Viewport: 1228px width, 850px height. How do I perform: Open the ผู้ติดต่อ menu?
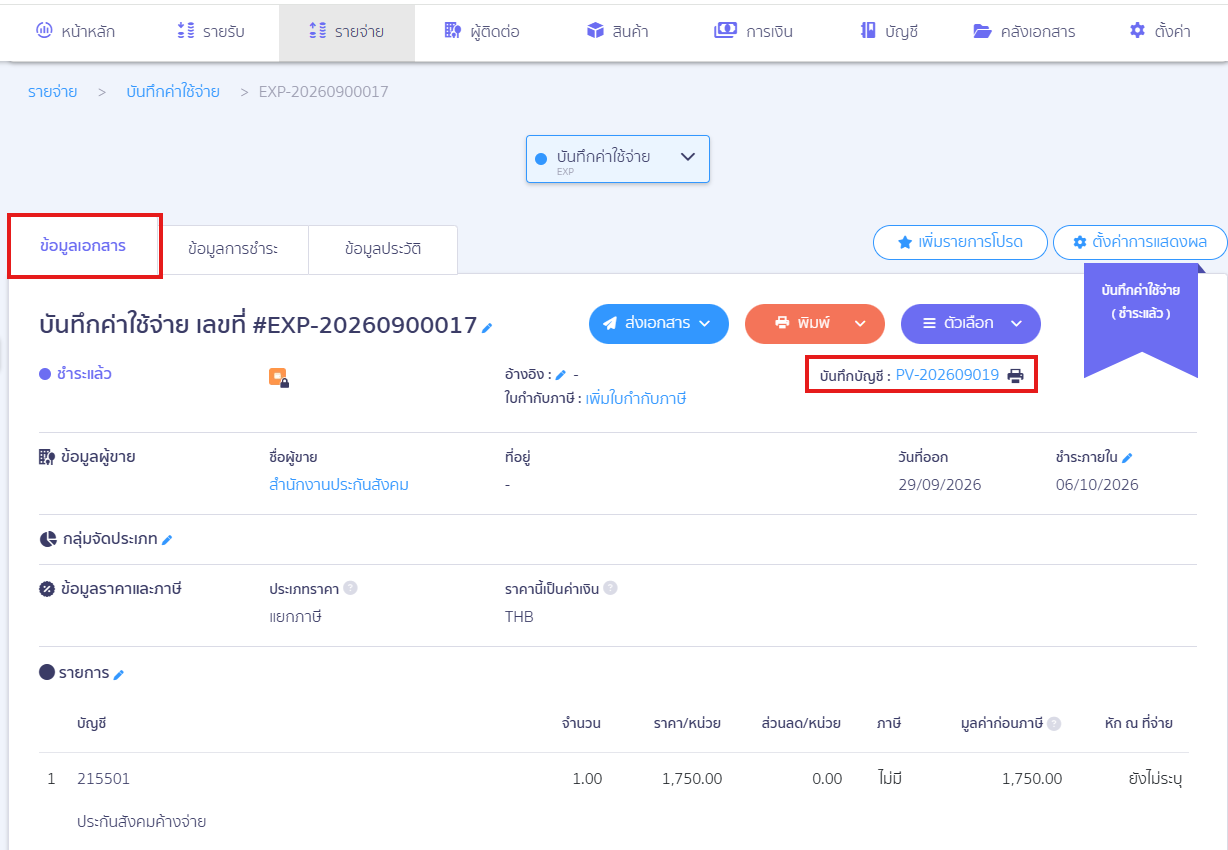click(x=483, y=31)
